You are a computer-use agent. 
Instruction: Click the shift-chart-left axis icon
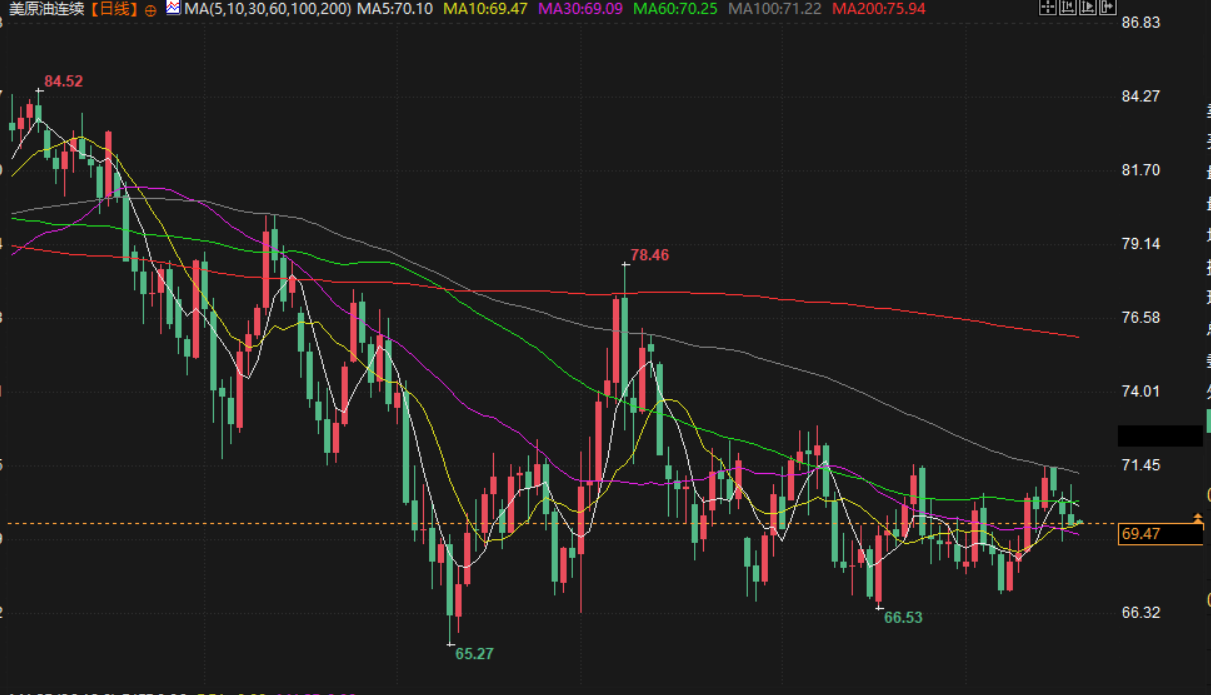pyautogui.click(x=1068, y=7)
